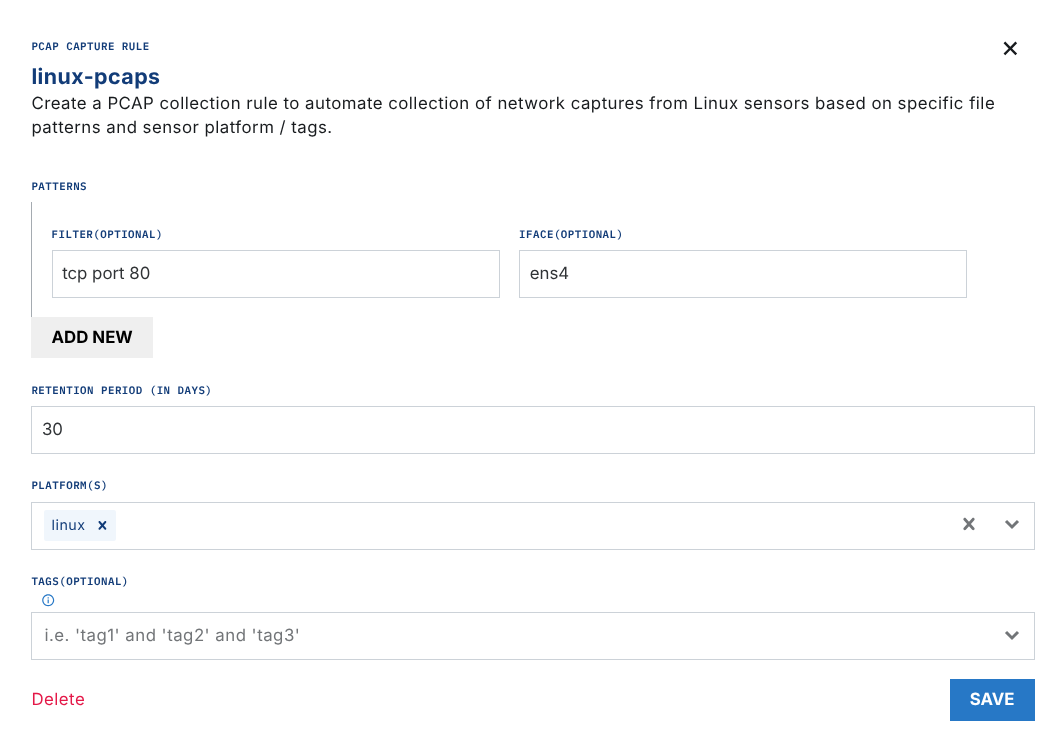The image size is (1064, 752).
Task: Click the RETENTION PERIOD (IN DAYS) label
Action: (x=121, y=390)
